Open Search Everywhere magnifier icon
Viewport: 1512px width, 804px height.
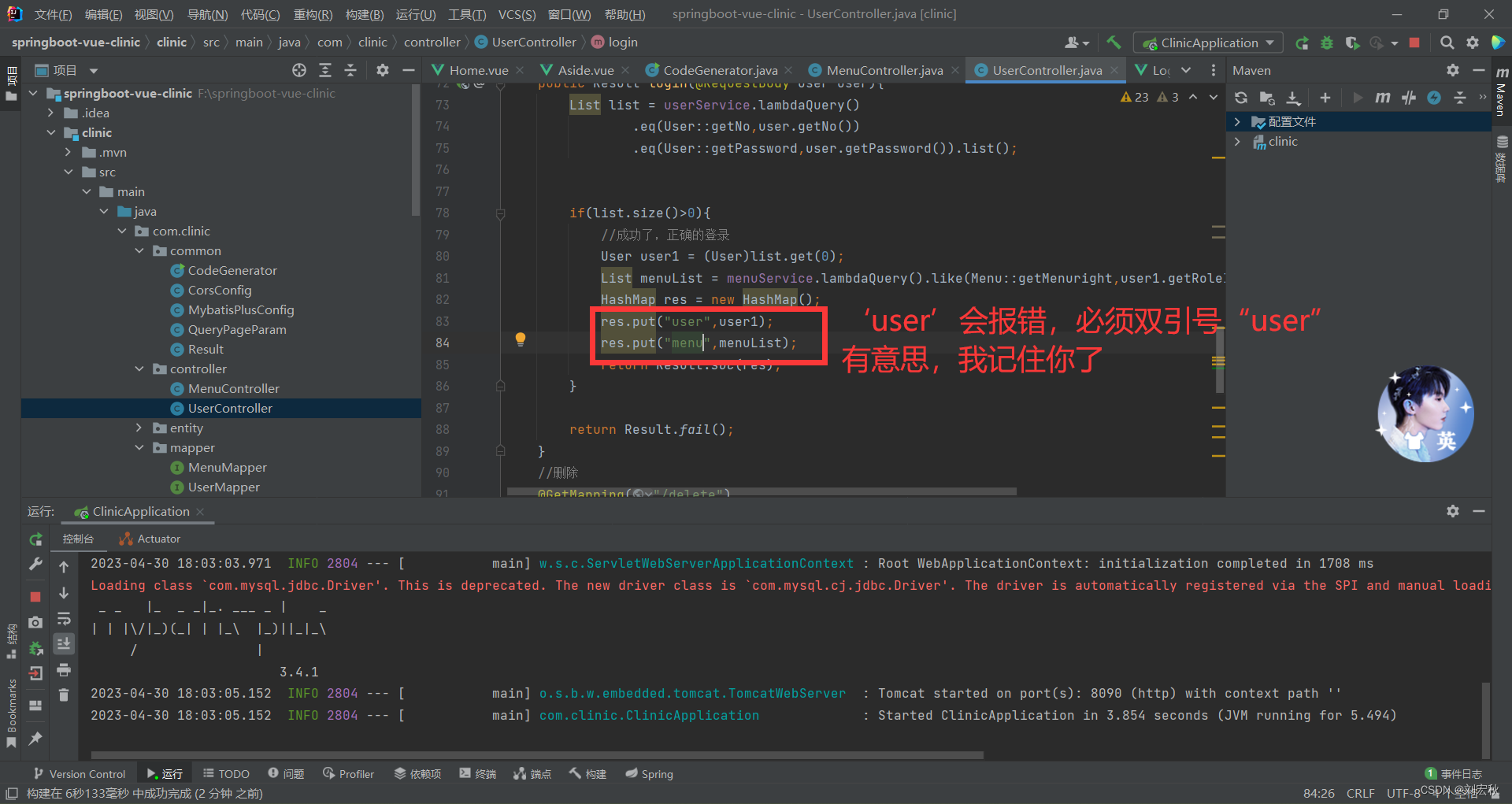point(1447,43)
